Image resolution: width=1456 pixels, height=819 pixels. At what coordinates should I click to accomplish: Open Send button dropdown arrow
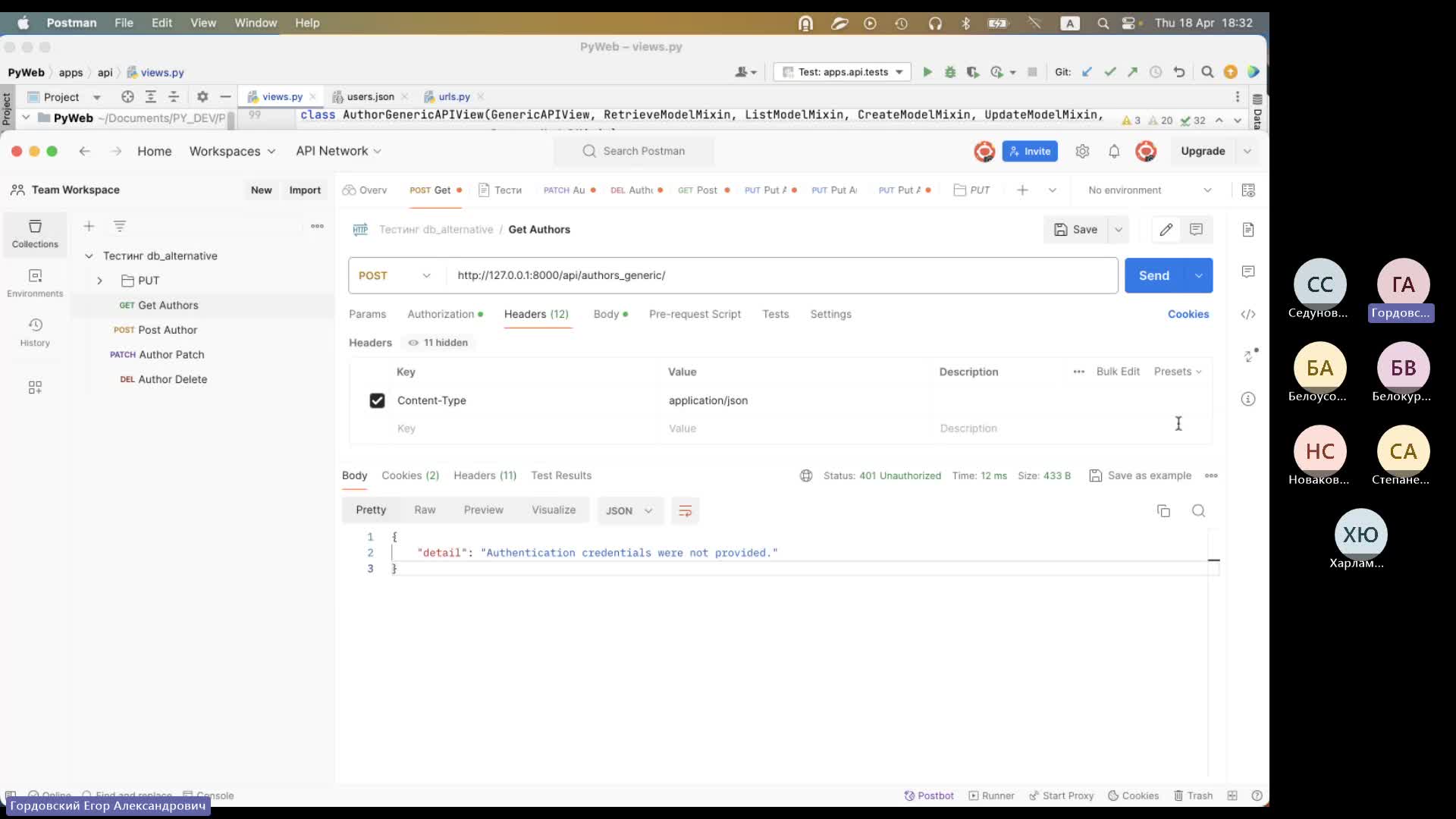1198,275
